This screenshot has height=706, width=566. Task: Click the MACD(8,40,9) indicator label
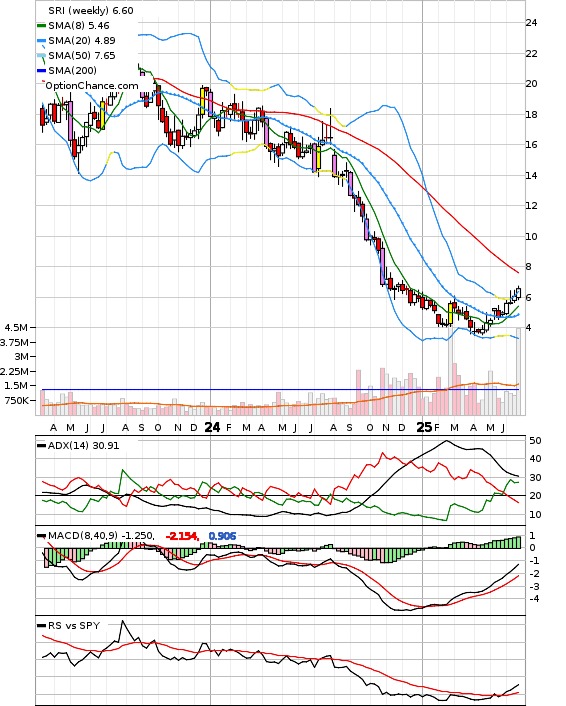(83, 536)
